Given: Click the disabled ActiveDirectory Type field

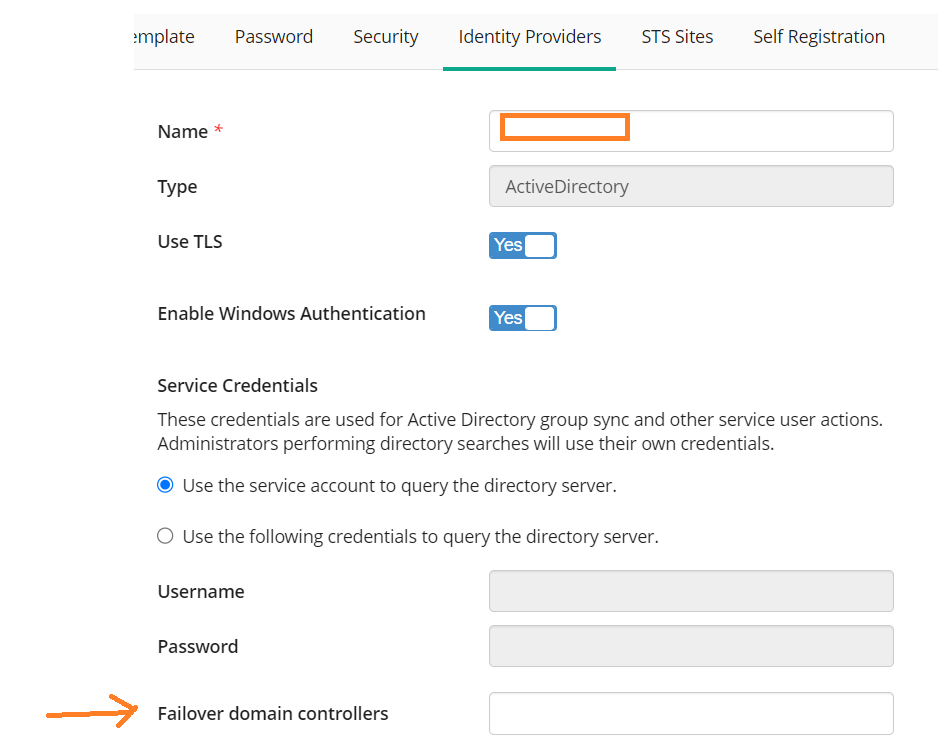Looking at the screenshot, I should pyautogui.click(x=691, y=186).
